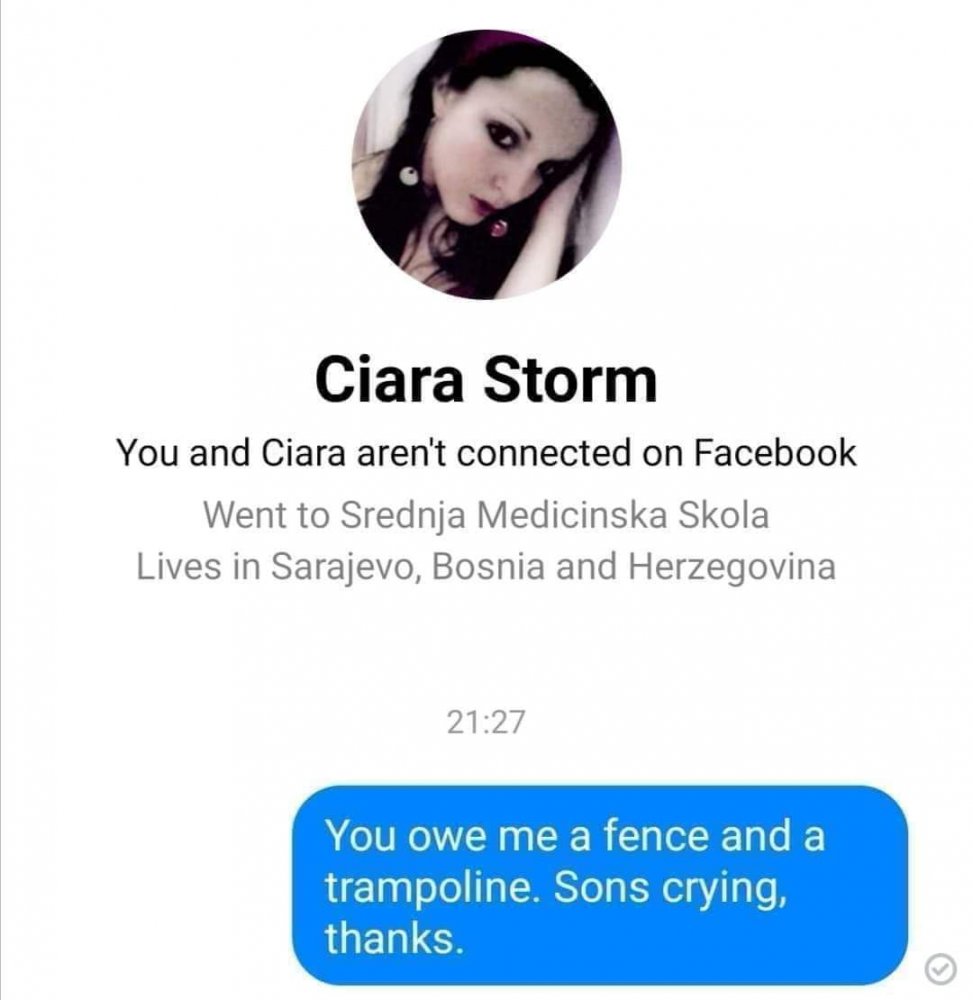Click the word "Facebook" in the notice
Image resolution: width=973 pixels, height=1000 pixels.
(x=775, y=453)
